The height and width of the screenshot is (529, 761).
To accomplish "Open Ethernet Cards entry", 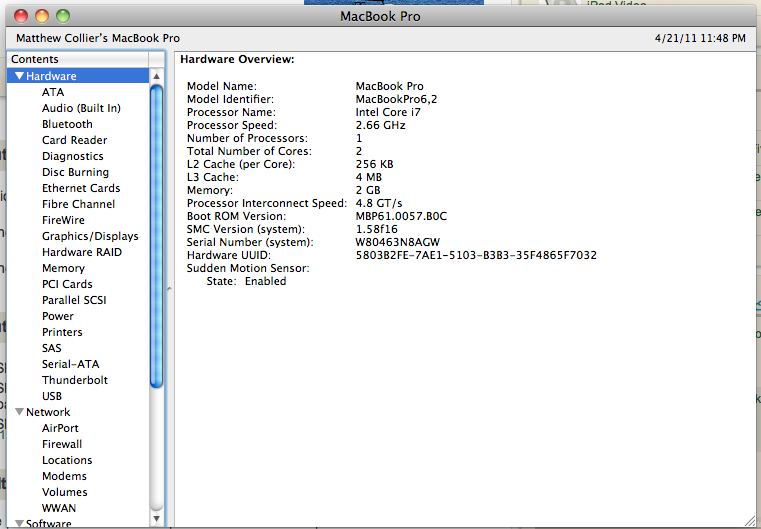I will (x=81, y=188).
